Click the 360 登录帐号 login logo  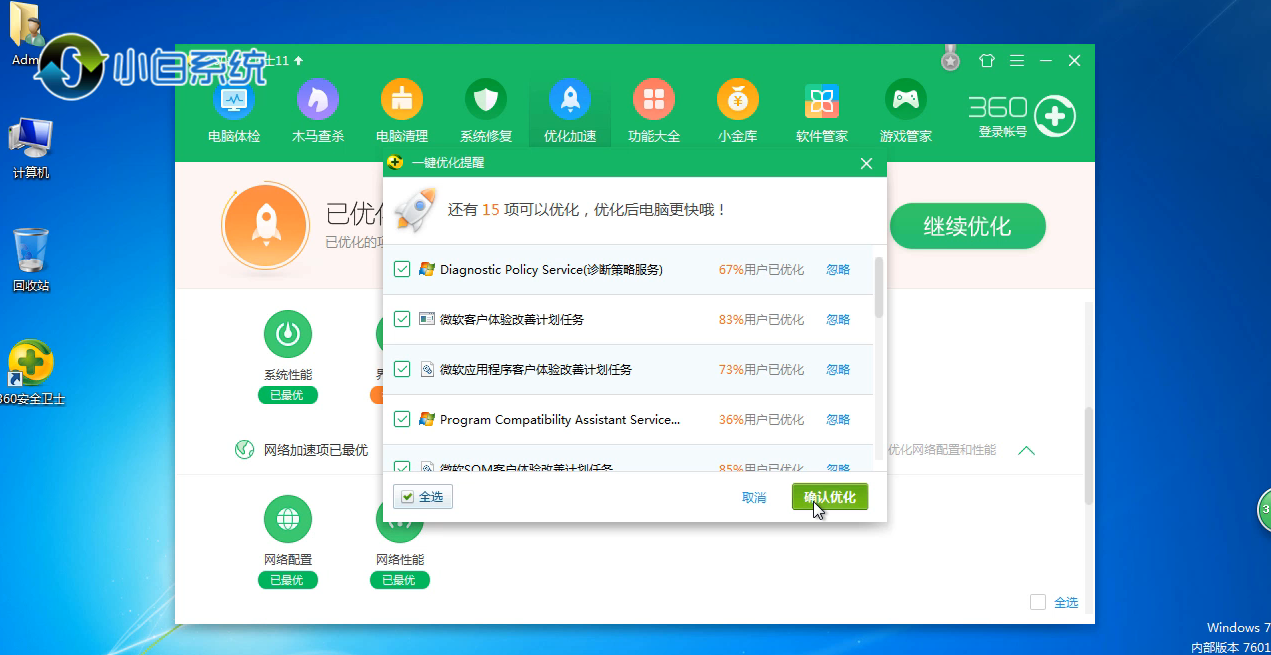click(1021, 116)
